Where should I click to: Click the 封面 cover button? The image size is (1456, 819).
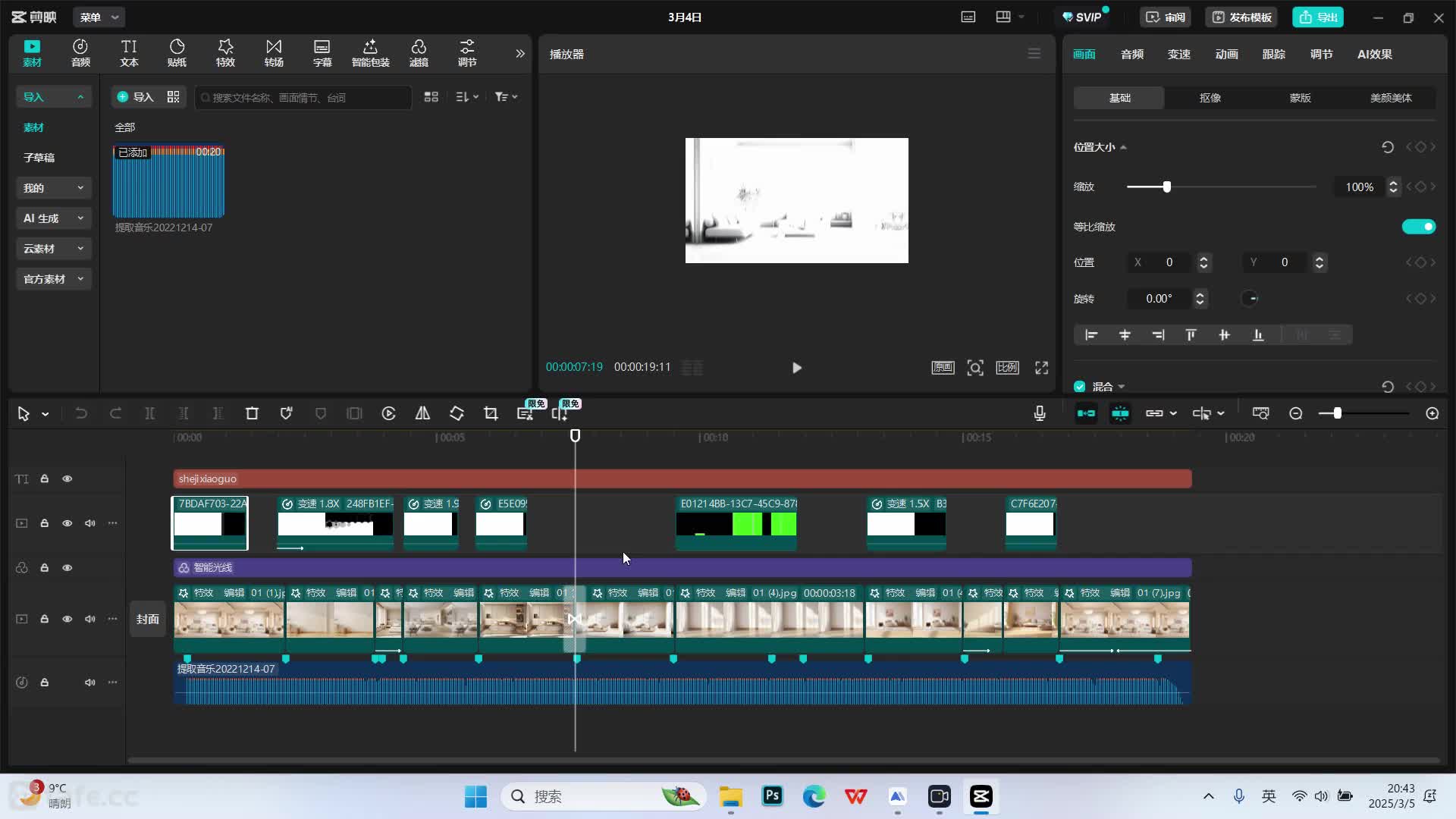point(148,620)
